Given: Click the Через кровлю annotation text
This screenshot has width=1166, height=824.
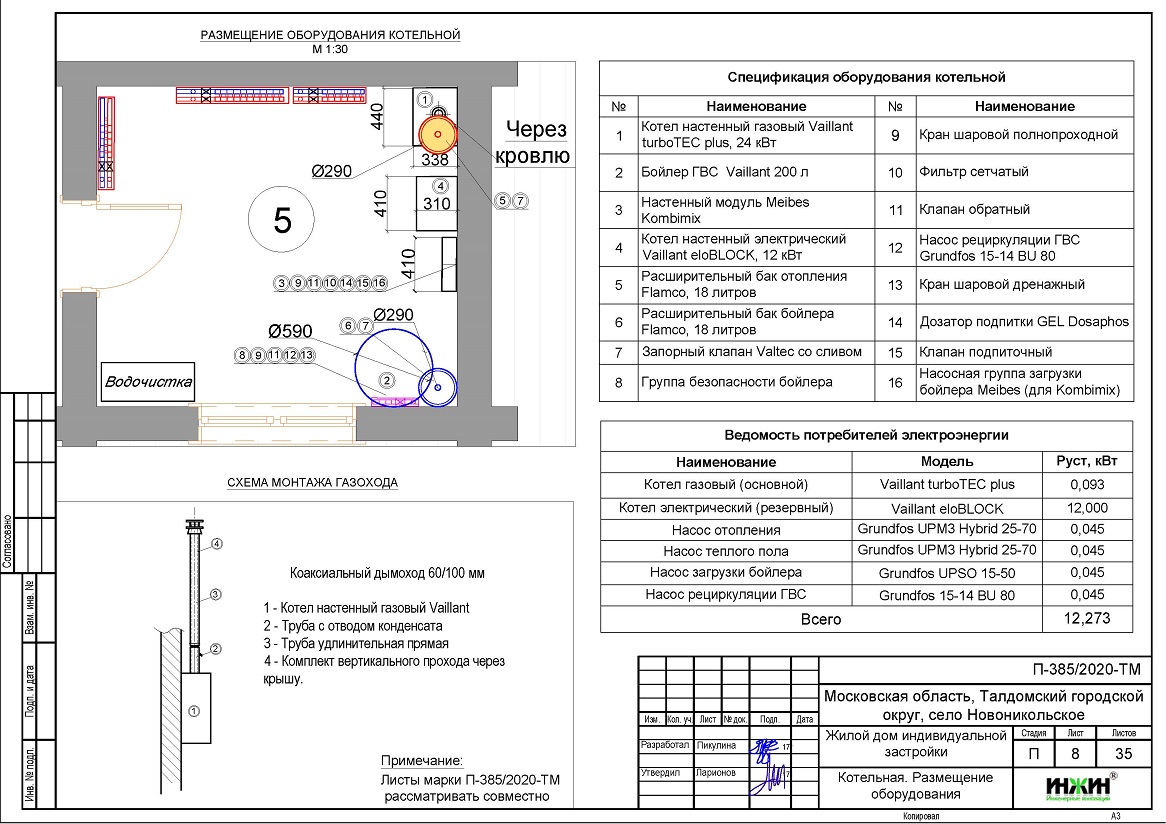Looking at the screenshot, I should (x=535, y=142).
